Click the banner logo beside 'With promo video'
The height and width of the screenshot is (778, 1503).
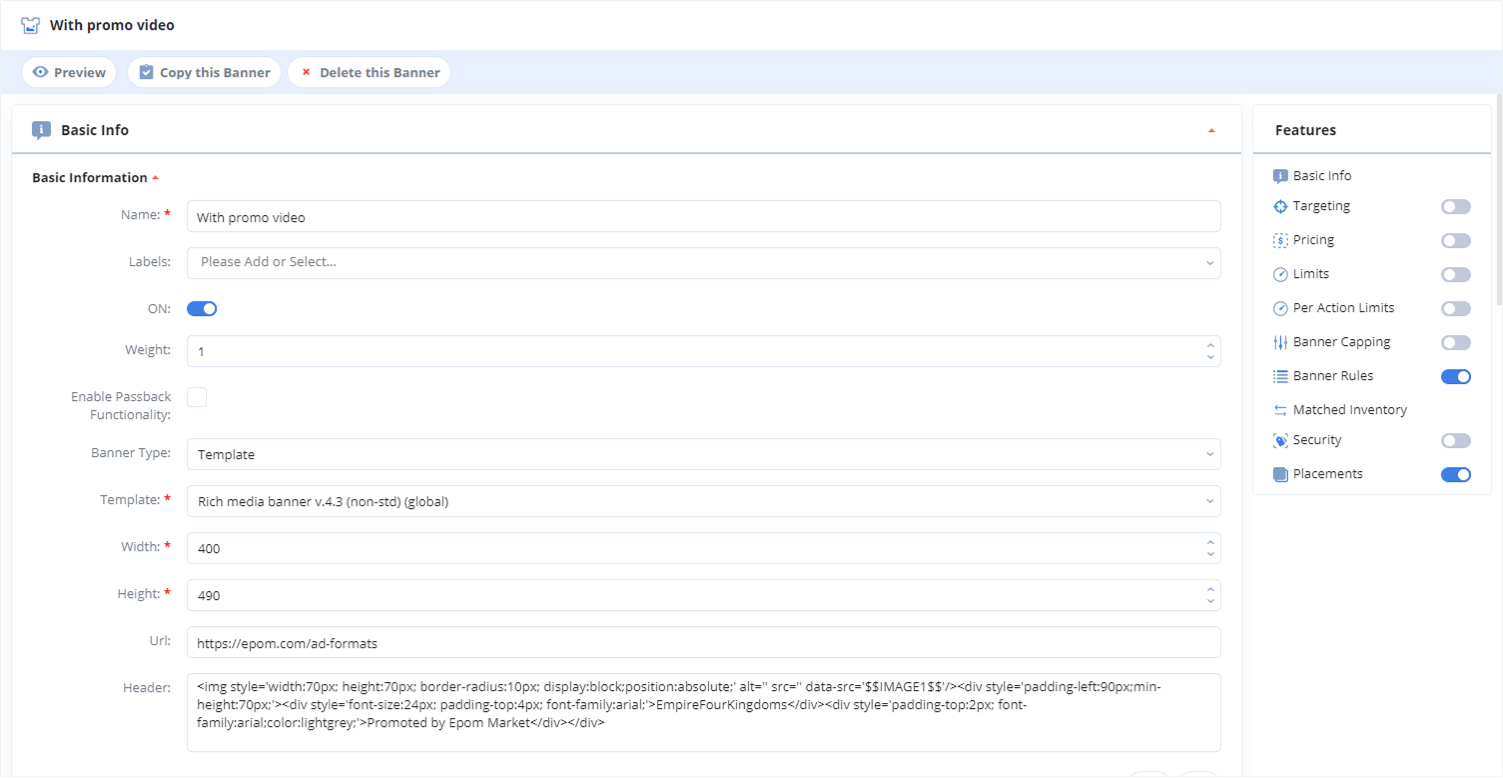point(30,24)
